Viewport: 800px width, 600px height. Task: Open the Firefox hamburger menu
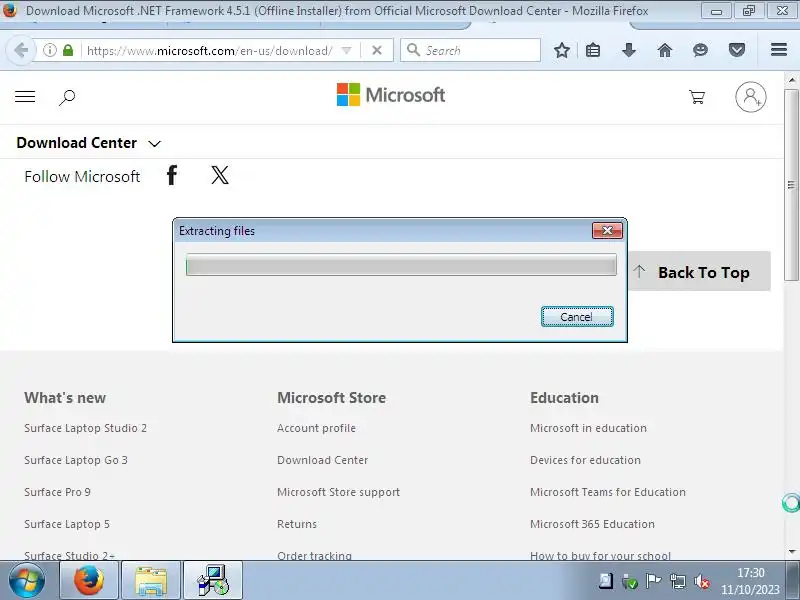[779, 49]
